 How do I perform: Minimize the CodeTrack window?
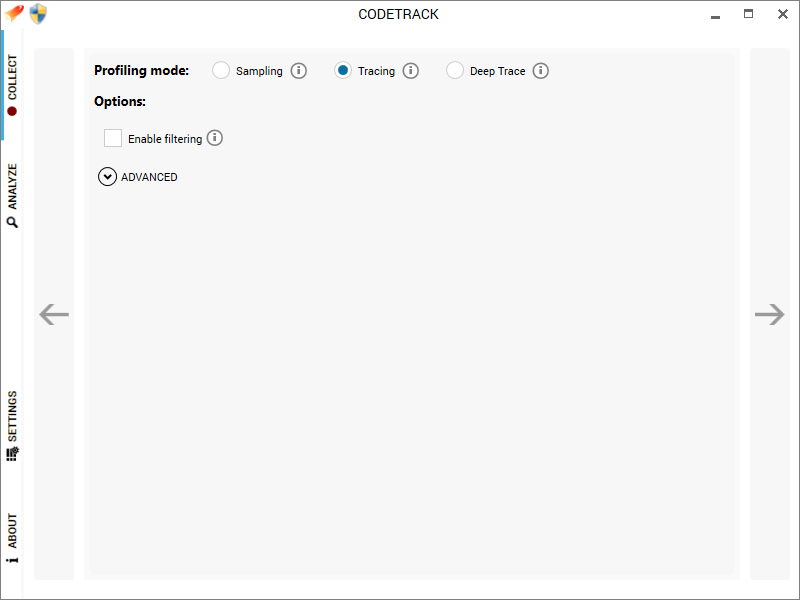715,15
